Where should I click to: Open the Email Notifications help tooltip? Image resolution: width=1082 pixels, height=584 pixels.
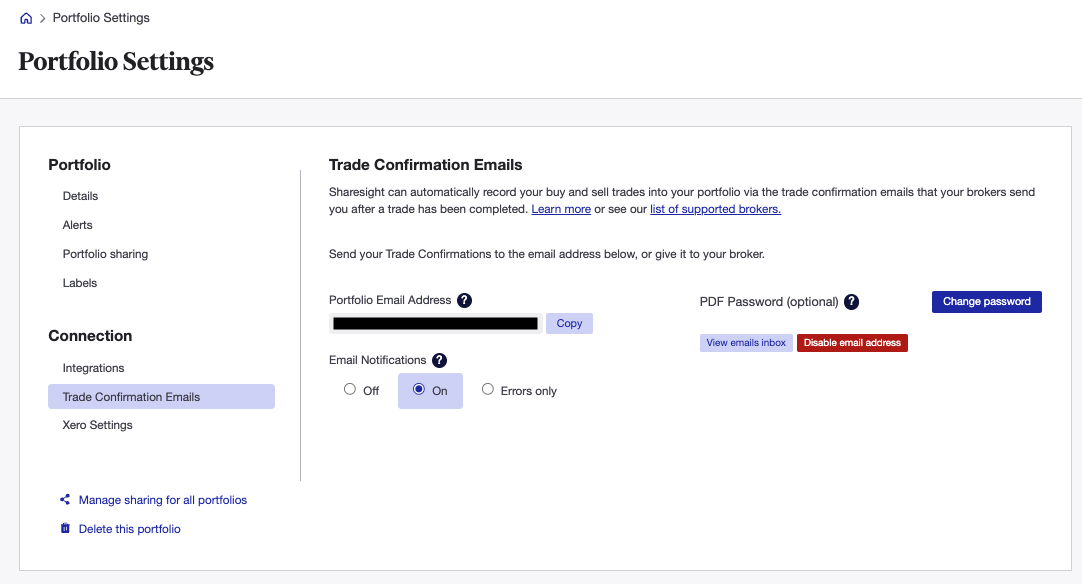tap(438, 359)
